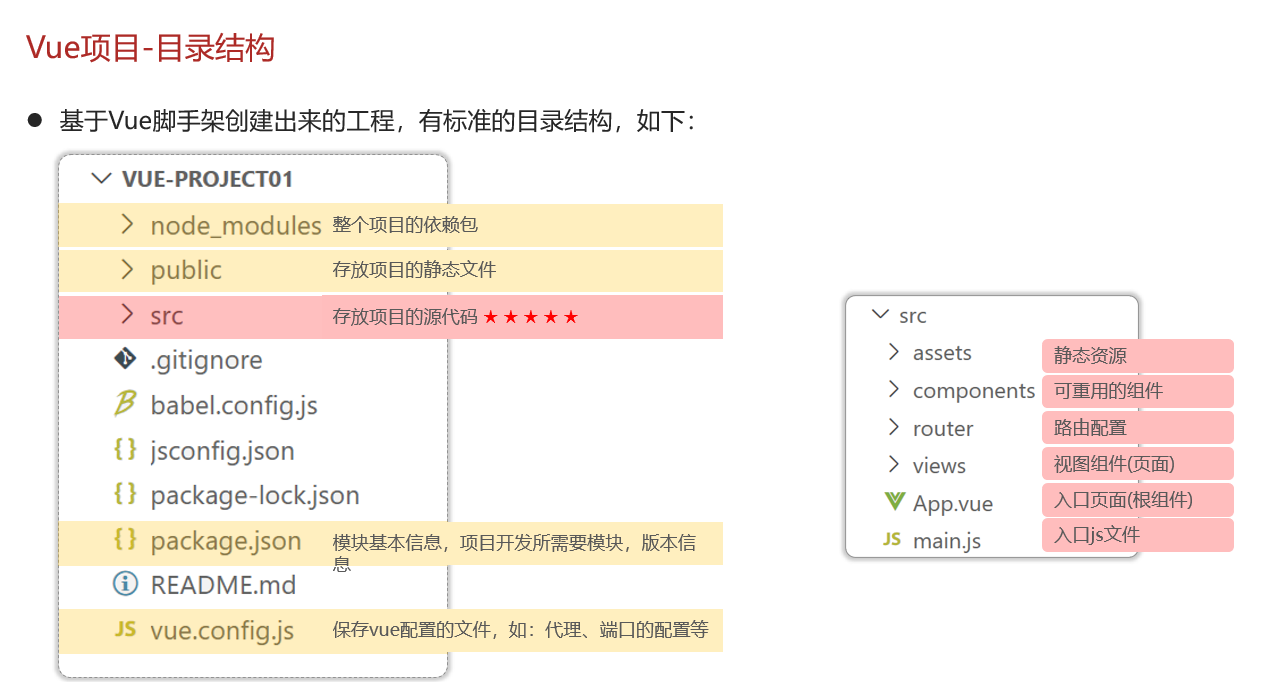
Task: Click the braces icon beside package.json
Action: [125, 540]
